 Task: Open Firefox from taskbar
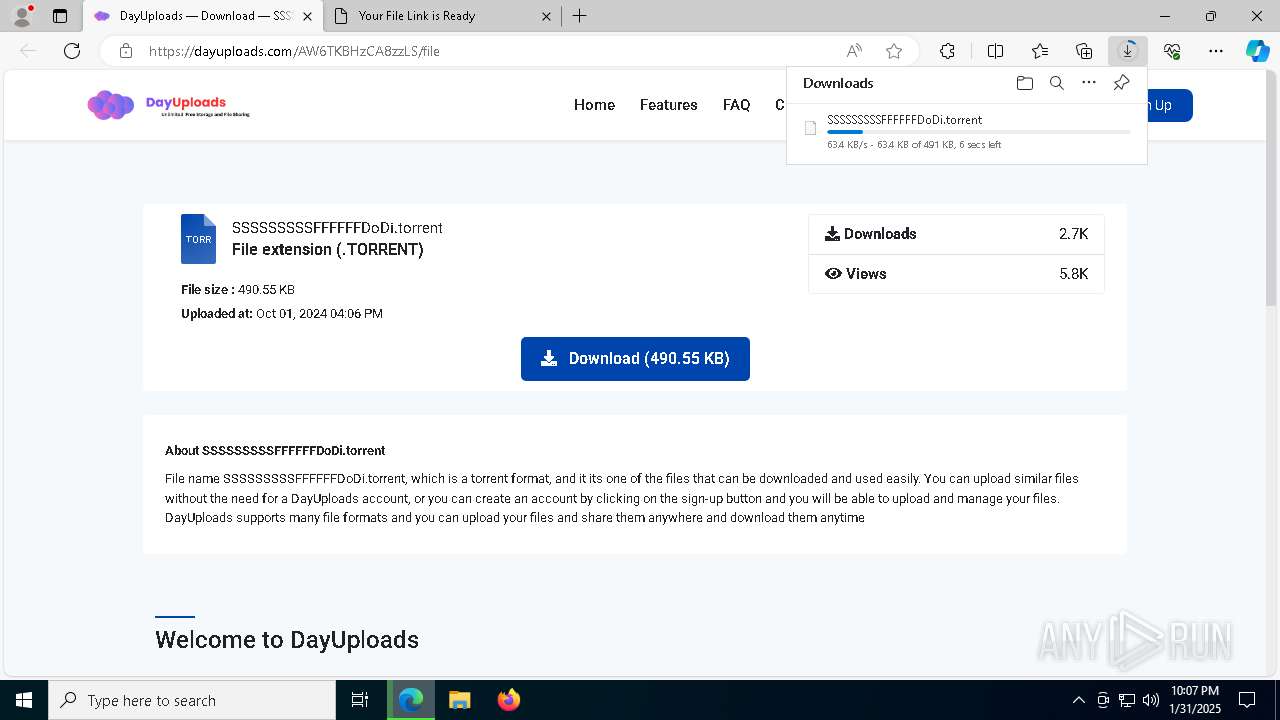[x=509, y=700]
